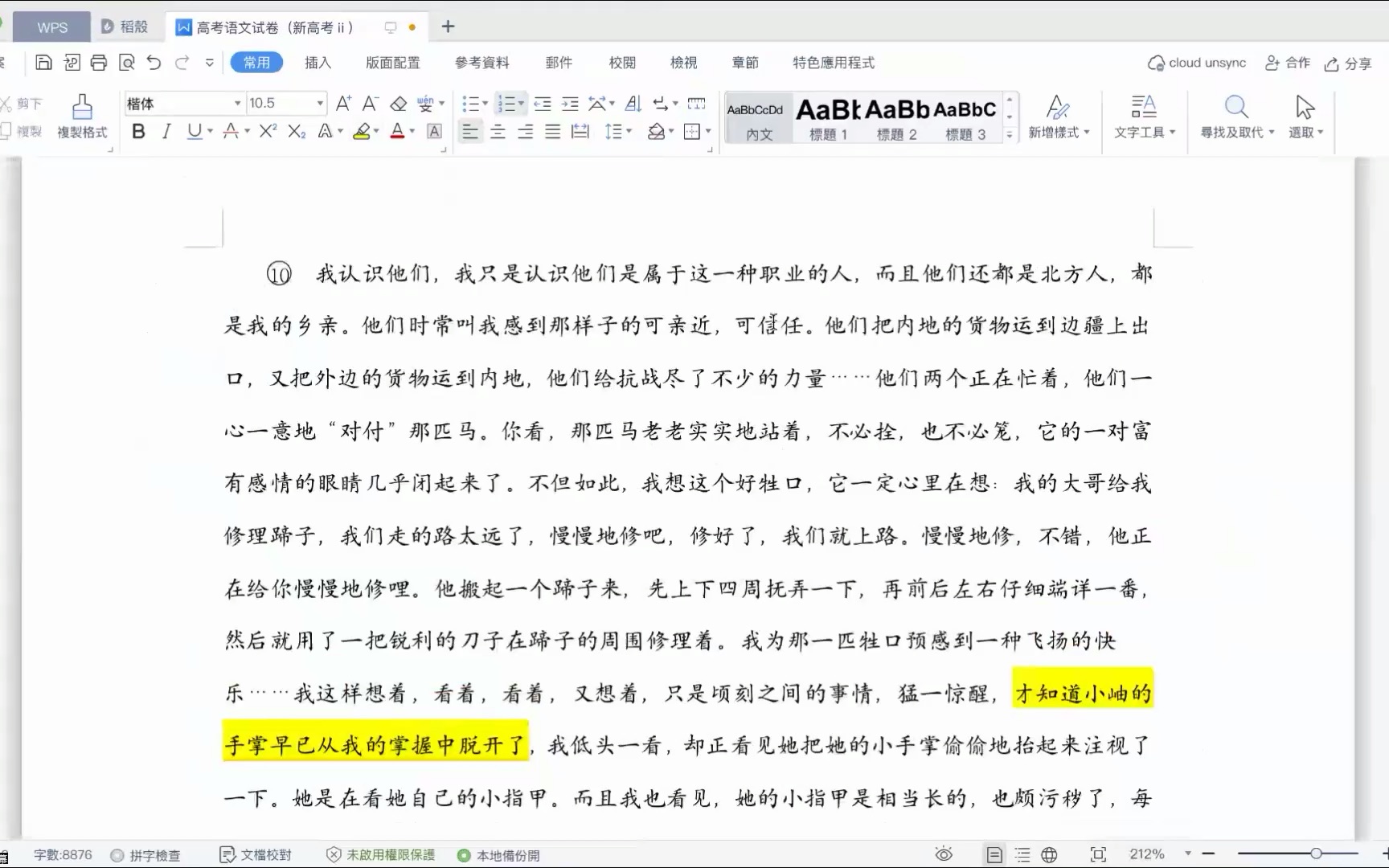
Task: Switch to outline view icon
Action: click(1022, 854)
